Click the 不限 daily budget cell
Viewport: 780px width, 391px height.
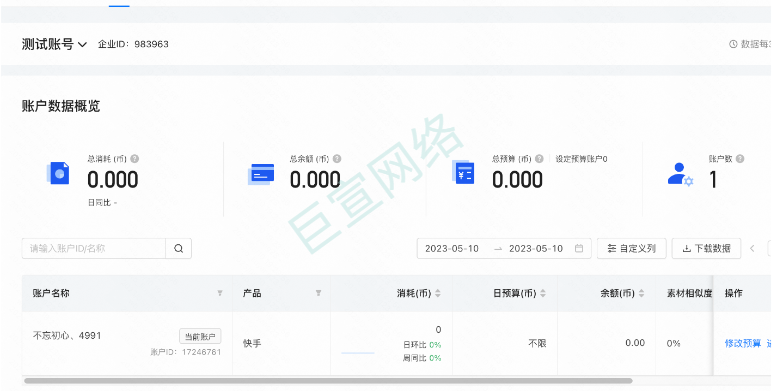(x=537, y=343)
